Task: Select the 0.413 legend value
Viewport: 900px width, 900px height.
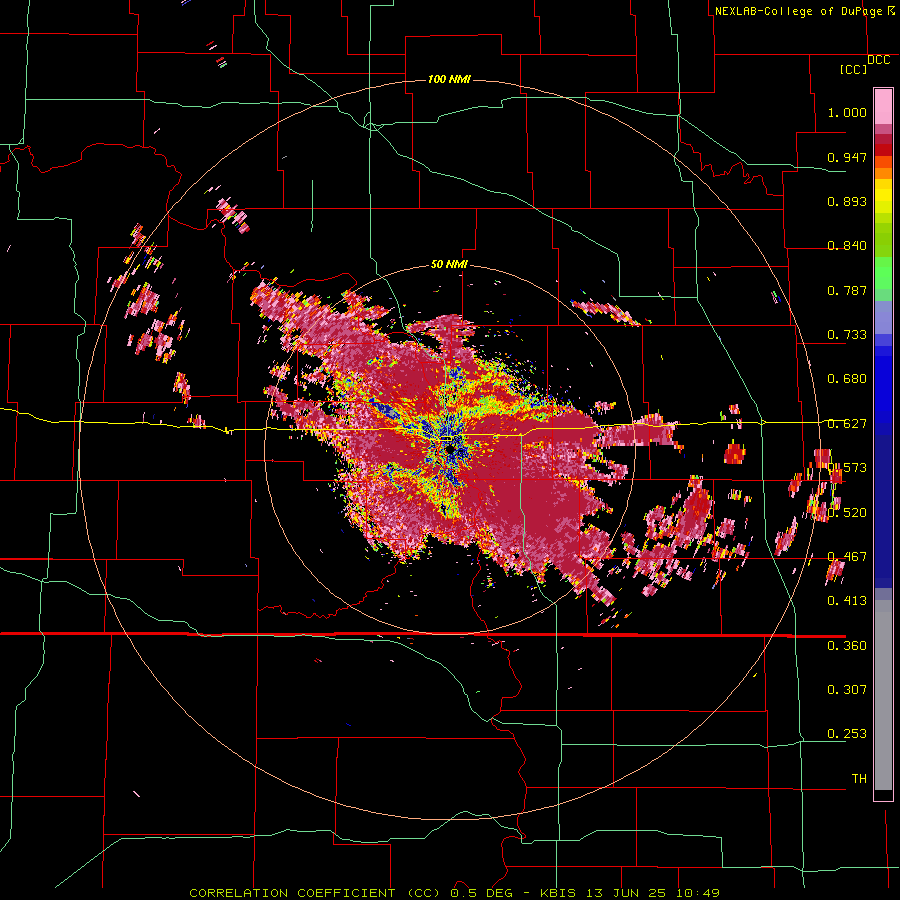Action: [847, 601]
